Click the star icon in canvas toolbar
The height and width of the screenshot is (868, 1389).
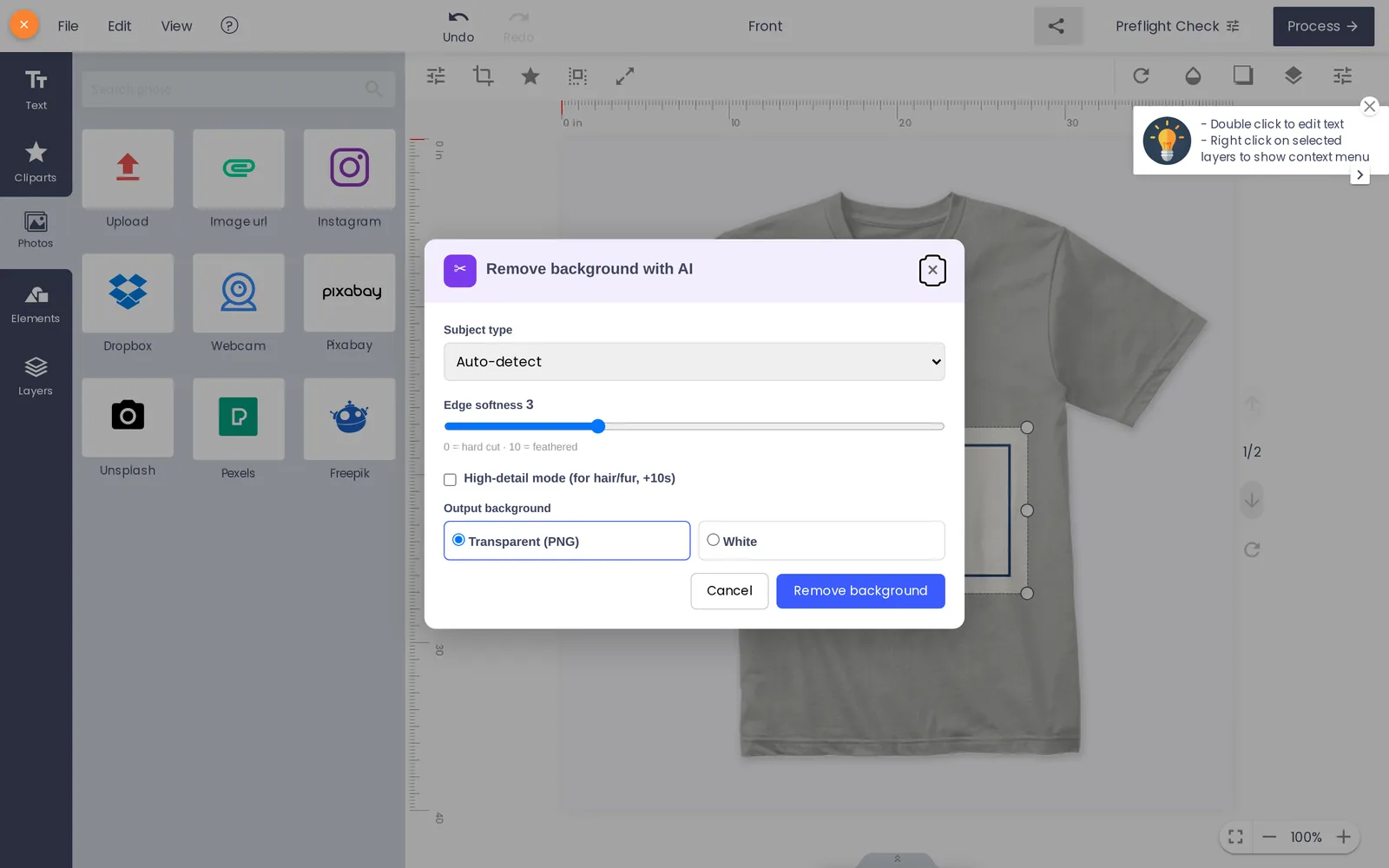(530, 76)
